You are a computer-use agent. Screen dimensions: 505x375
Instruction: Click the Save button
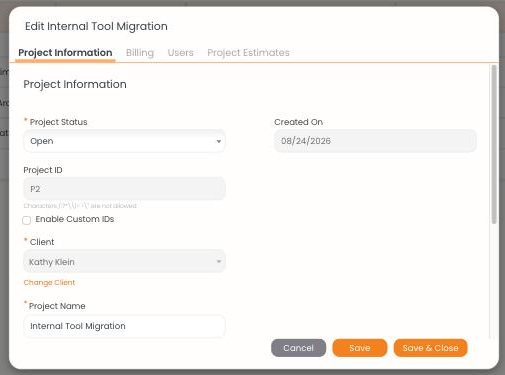[x=360, y=348]
